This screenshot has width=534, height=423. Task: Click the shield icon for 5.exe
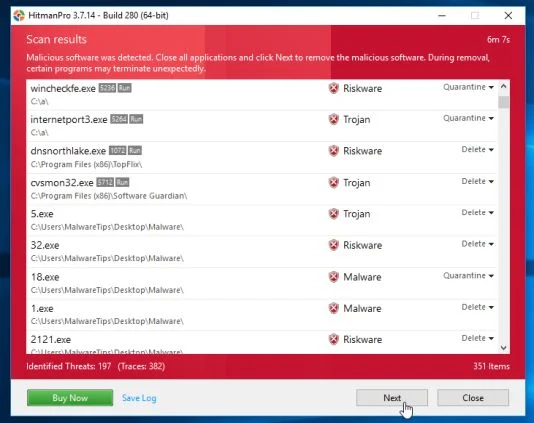[x=333, y=214]
